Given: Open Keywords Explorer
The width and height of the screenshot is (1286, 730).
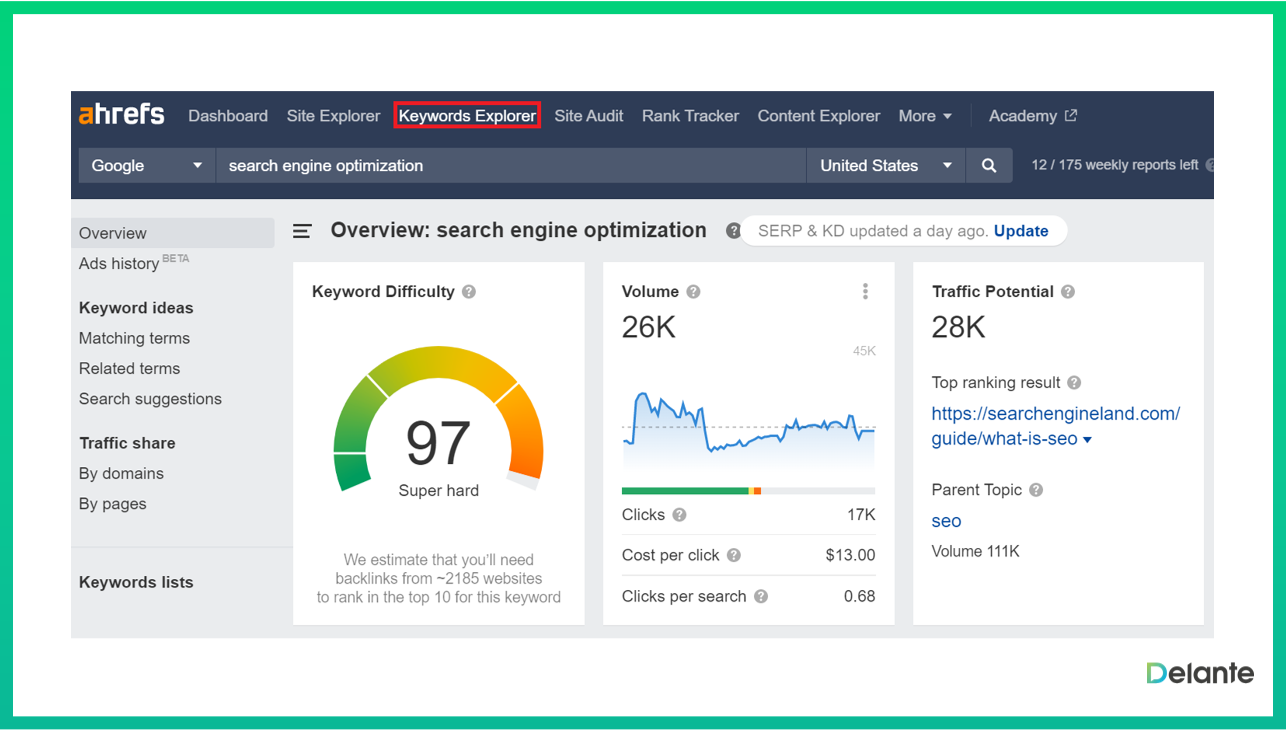Looking at the screenshot, I should click(x=467, y=116).
